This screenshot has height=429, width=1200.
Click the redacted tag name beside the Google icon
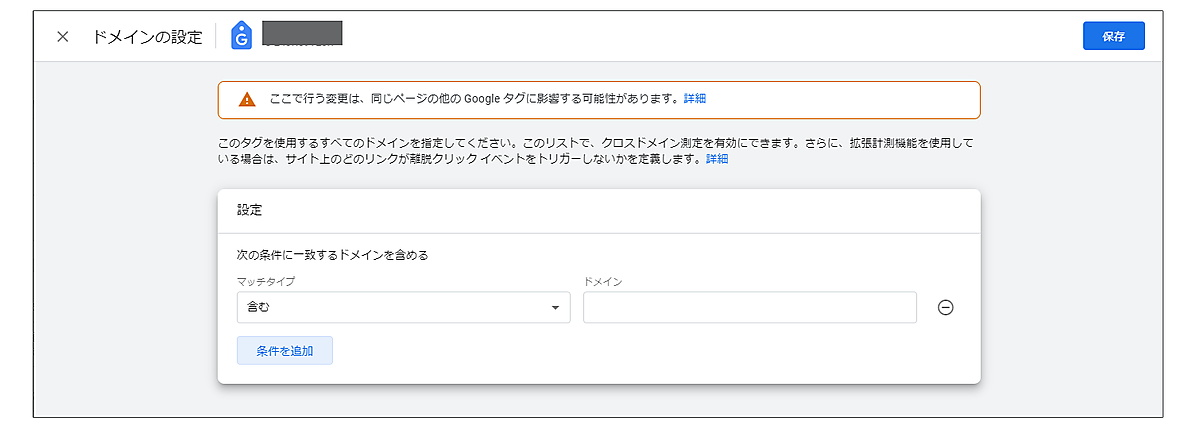[302, 33]
